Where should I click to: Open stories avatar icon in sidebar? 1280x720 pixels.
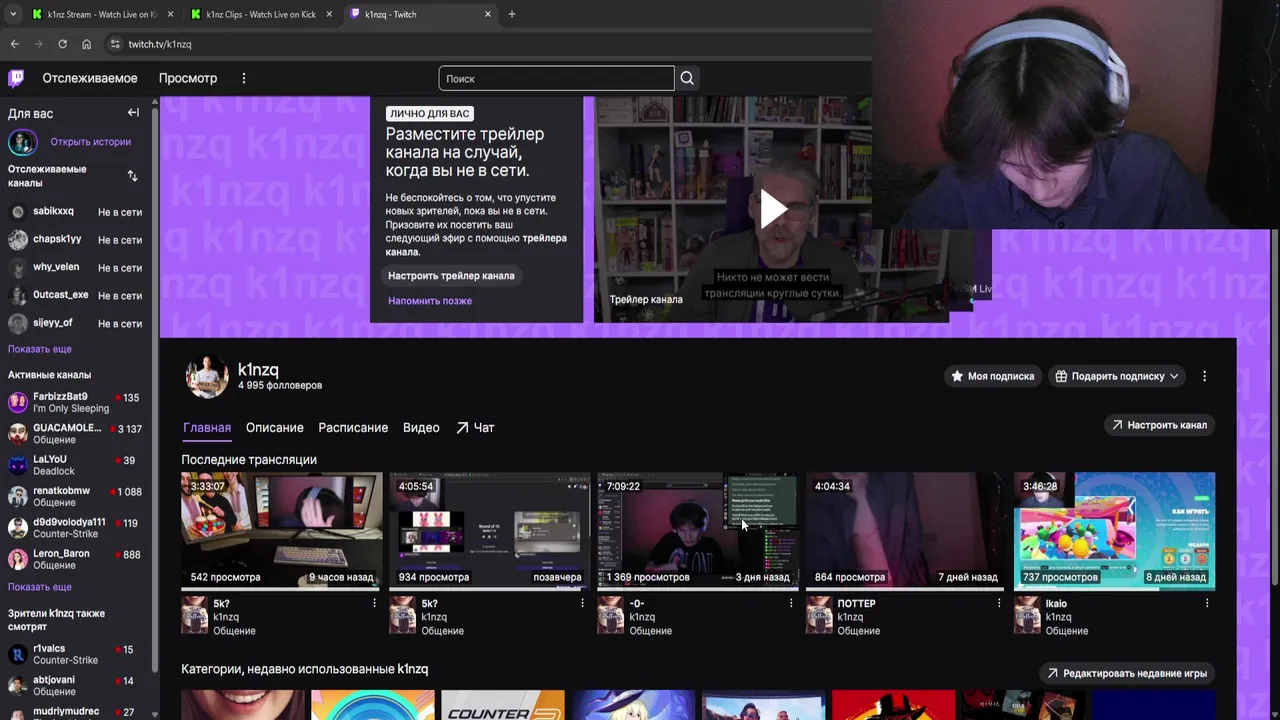tap(22, 142)
